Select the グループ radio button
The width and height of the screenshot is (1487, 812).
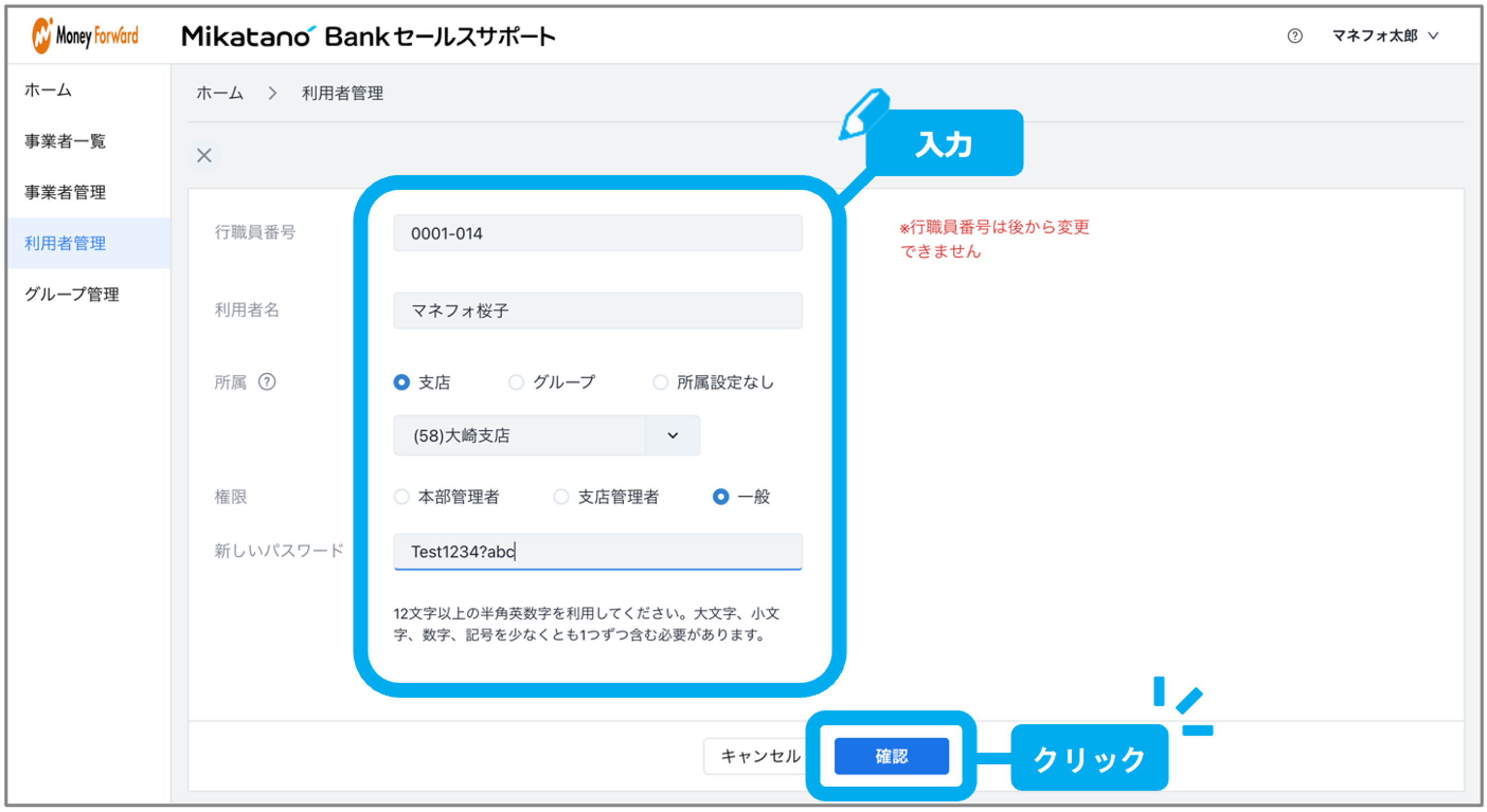[516, 382]
